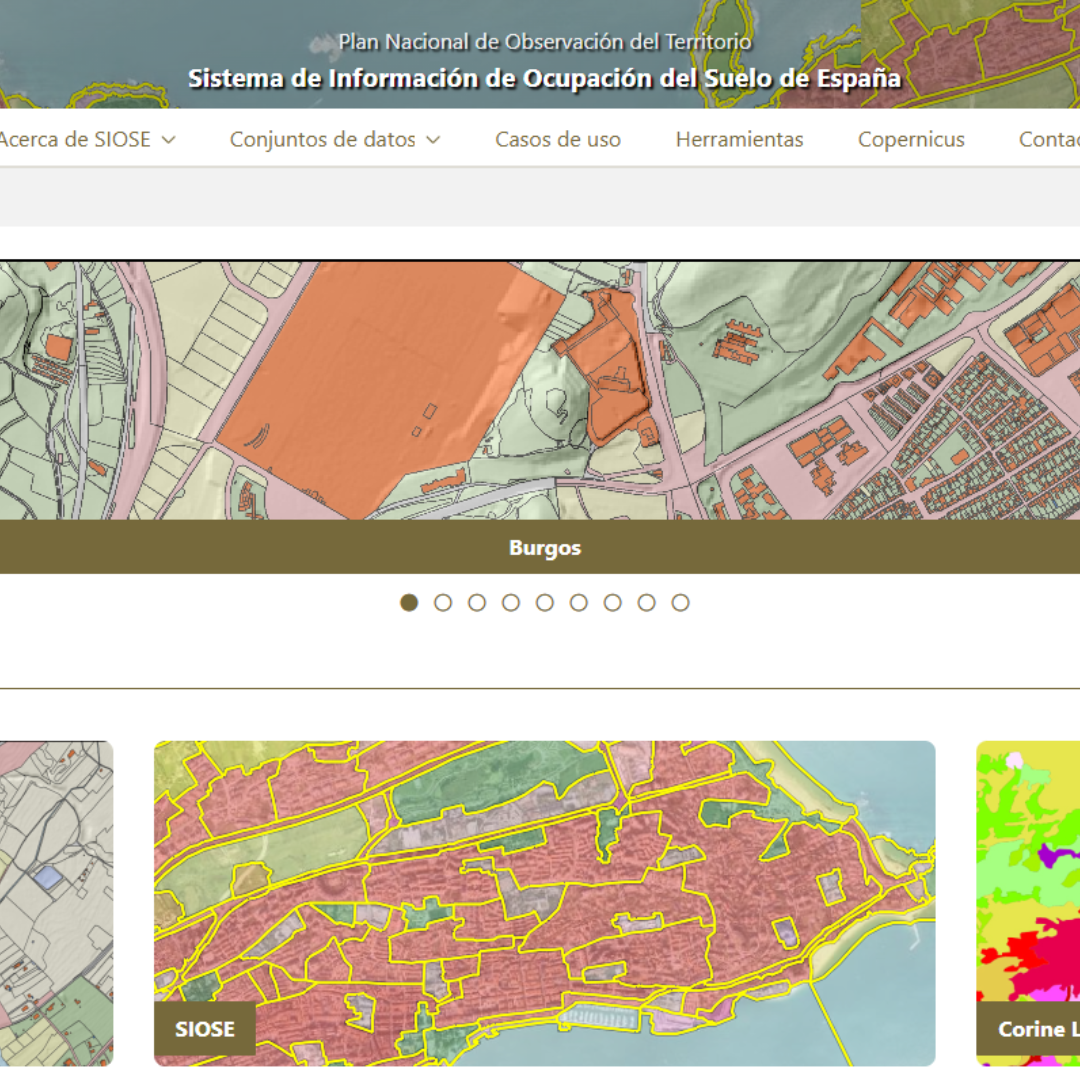The height and width of the screenshot is (1080, 1080).
Task: Click the SIOSE label on the card
Action: (x=205, y=1029)
